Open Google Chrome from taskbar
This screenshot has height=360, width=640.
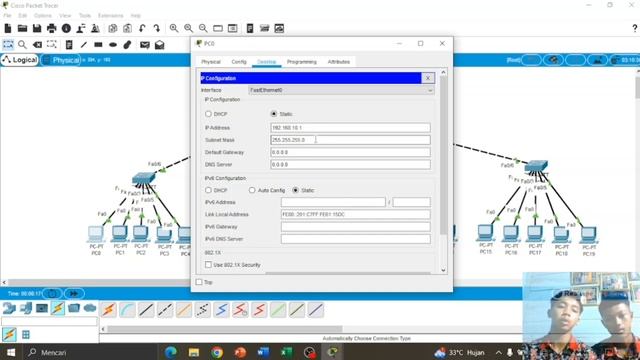(217, 352)
